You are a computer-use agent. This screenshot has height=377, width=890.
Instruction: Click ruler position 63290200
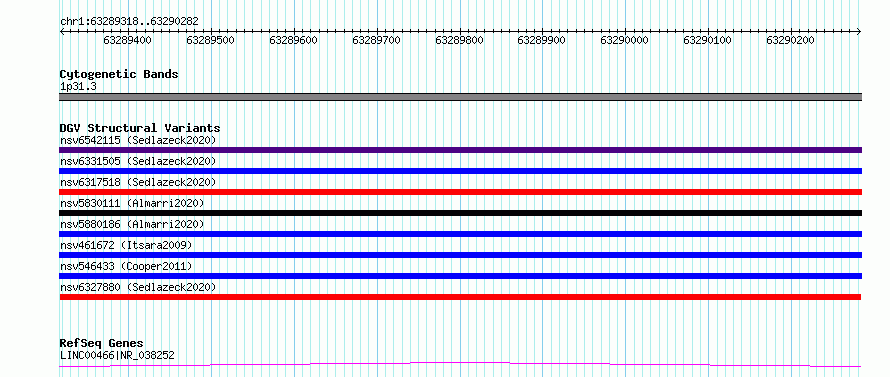click(x=790, y=40)
